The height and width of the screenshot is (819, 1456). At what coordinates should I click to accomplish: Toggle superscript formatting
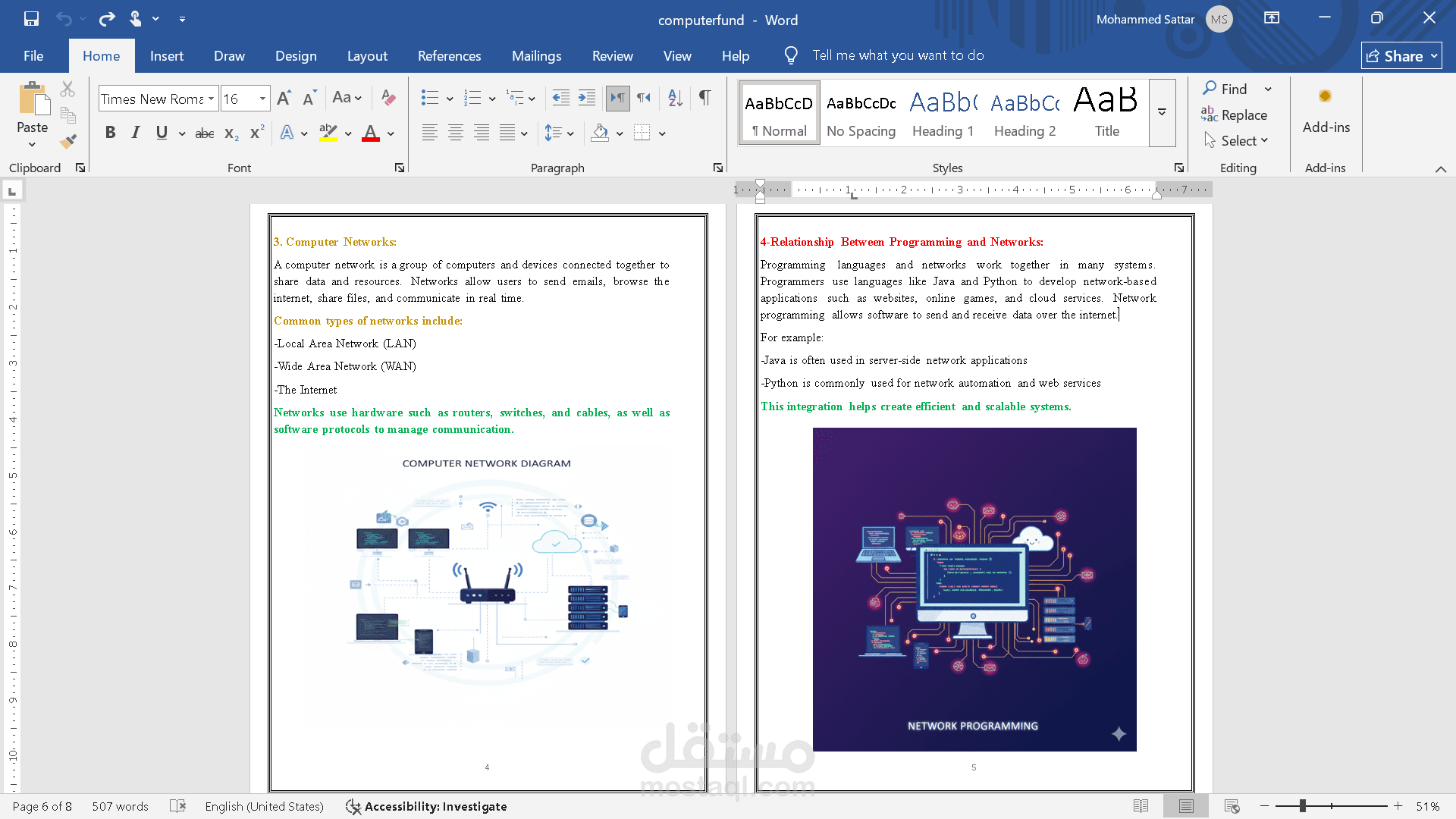coord(257,133)
